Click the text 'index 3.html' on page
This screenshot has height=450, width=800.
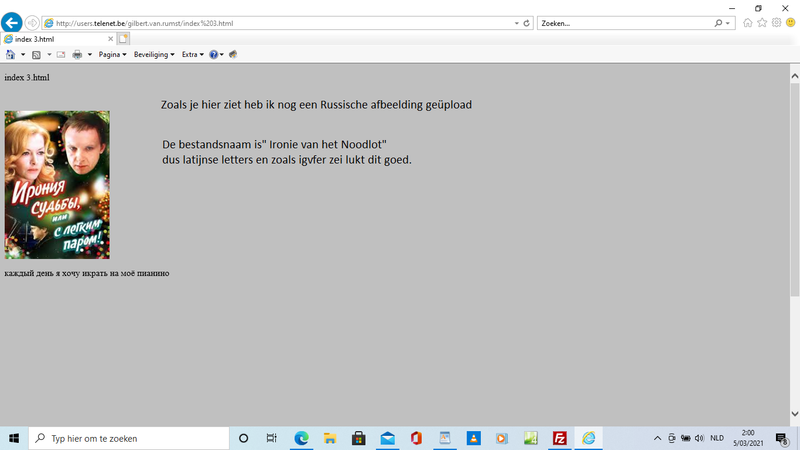27,78
